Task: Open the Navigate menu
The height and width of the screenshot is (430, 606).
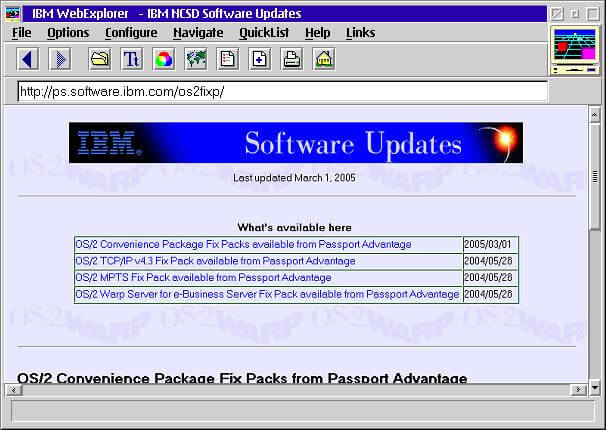Action: (198, 33)
